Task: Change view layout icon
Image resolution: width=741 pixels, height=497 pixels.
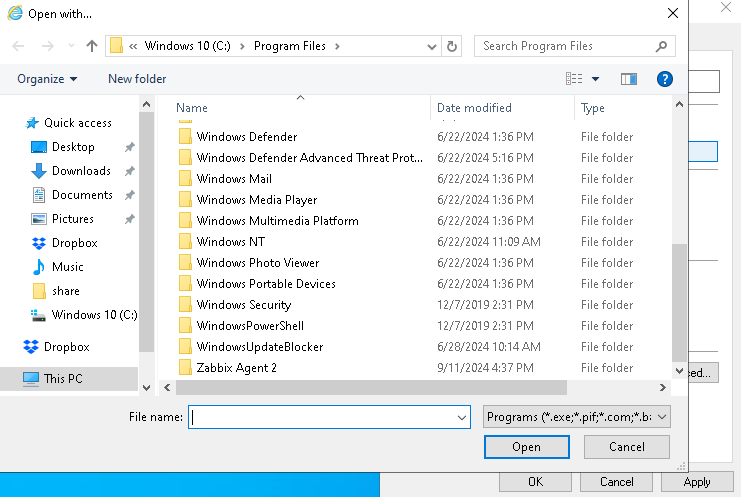Action: click(574, 79)
